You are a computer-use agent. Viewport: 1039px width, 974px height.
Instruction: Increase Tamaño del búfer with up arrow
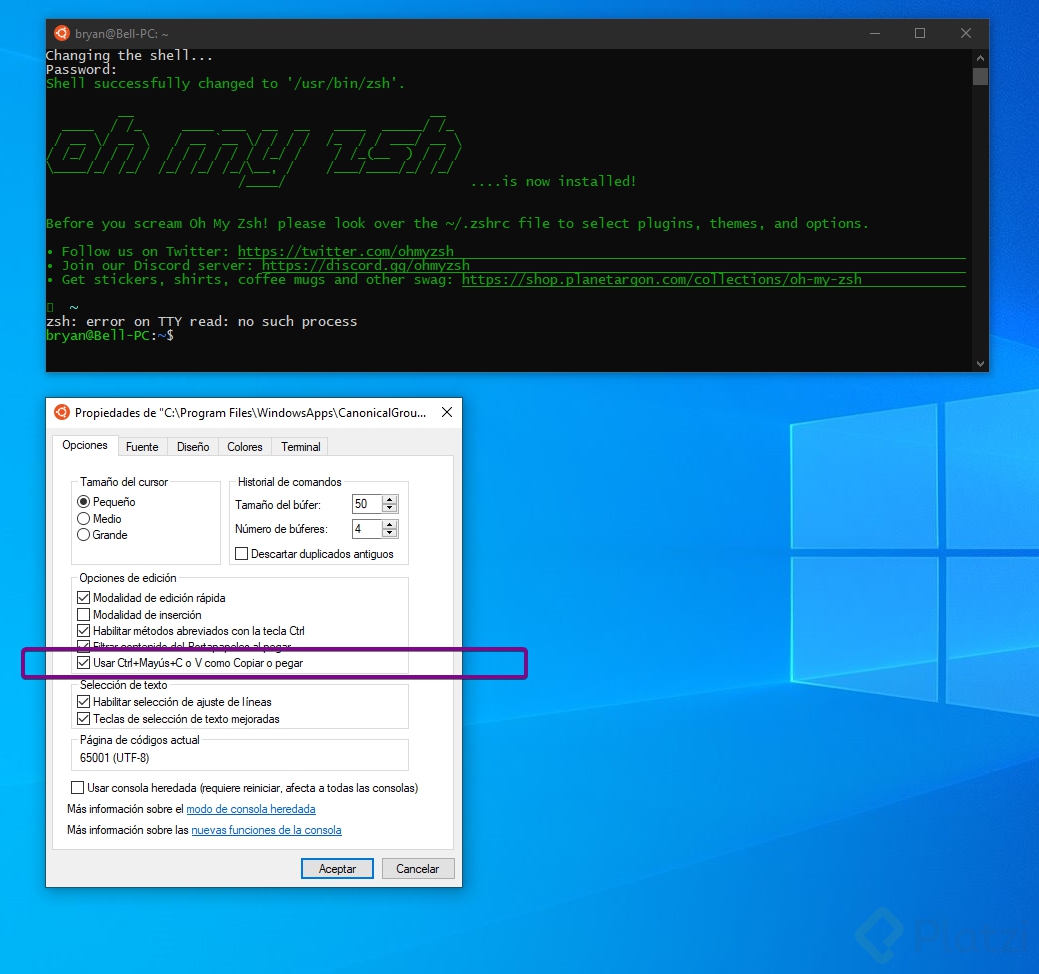coord(390,500)
